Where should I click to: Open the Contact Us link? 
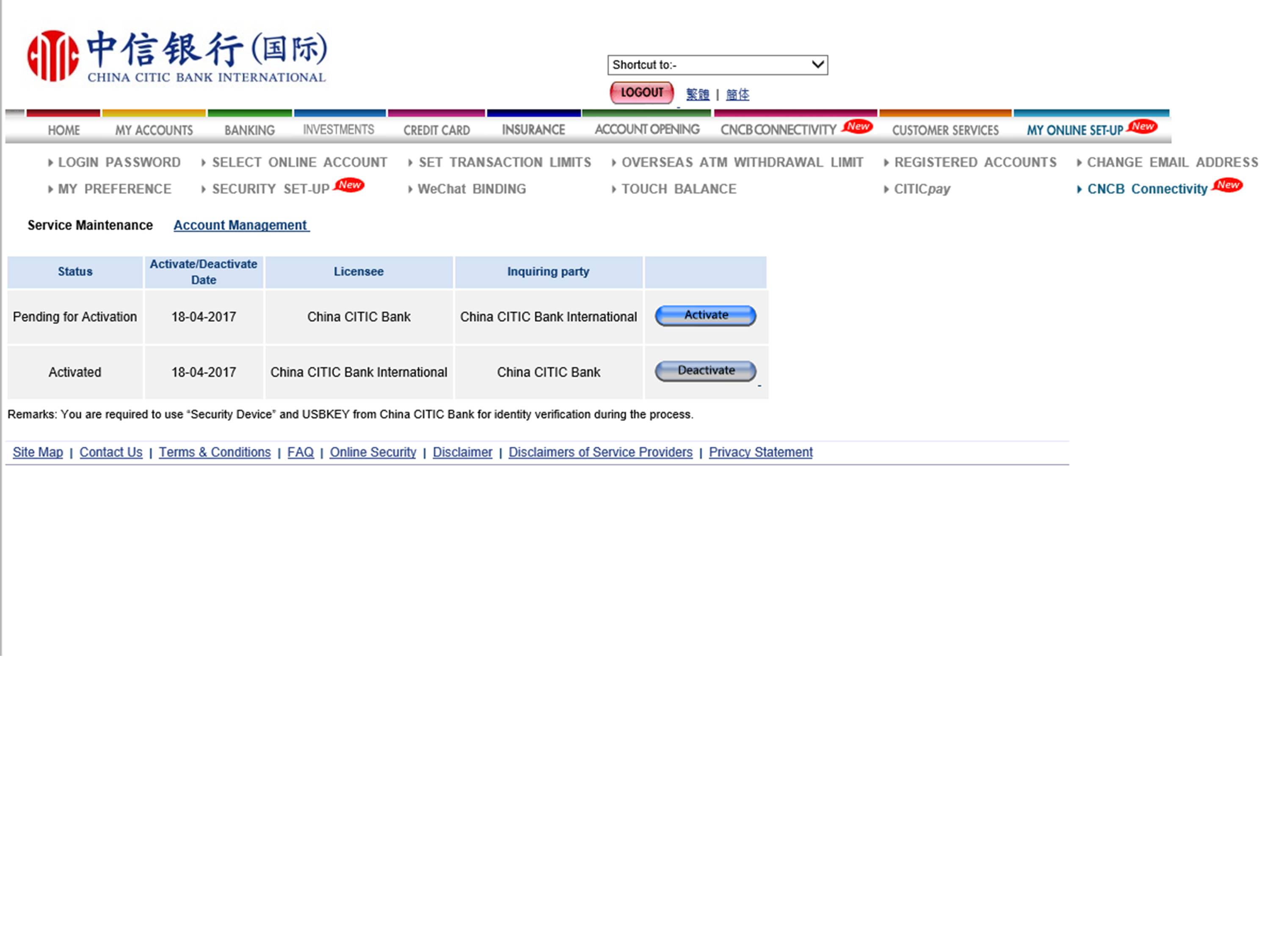coord(111,452)
